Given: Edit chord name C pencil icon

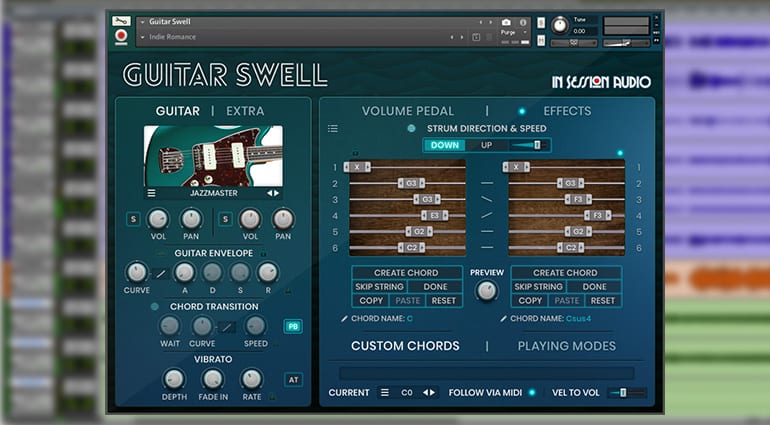Looking at the screenshot, I should [344, 319].
